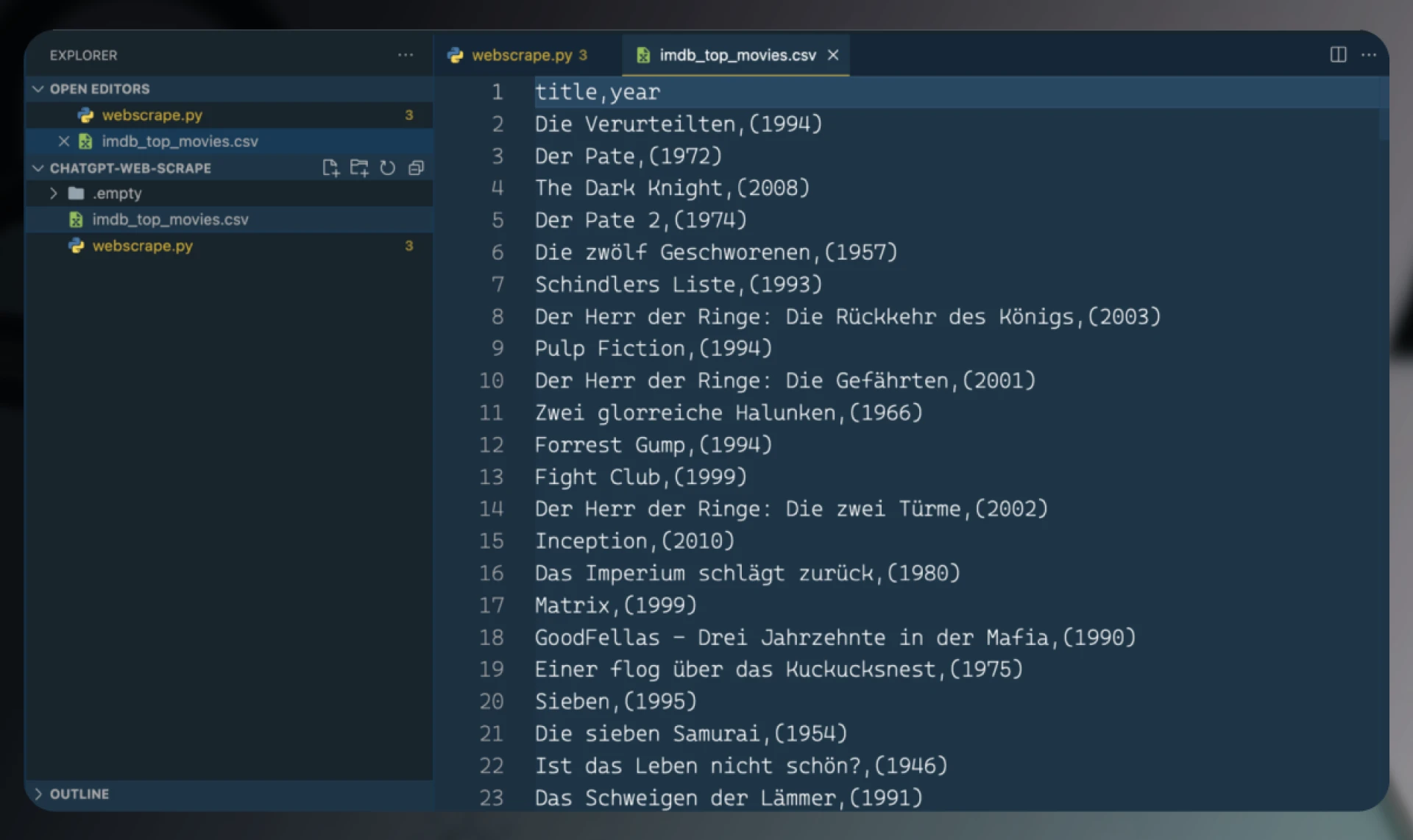Click the line 'Die zwölf Geschworenen,(1957)'
This screenshot has height=840, width=1413.
click(715, 252)
